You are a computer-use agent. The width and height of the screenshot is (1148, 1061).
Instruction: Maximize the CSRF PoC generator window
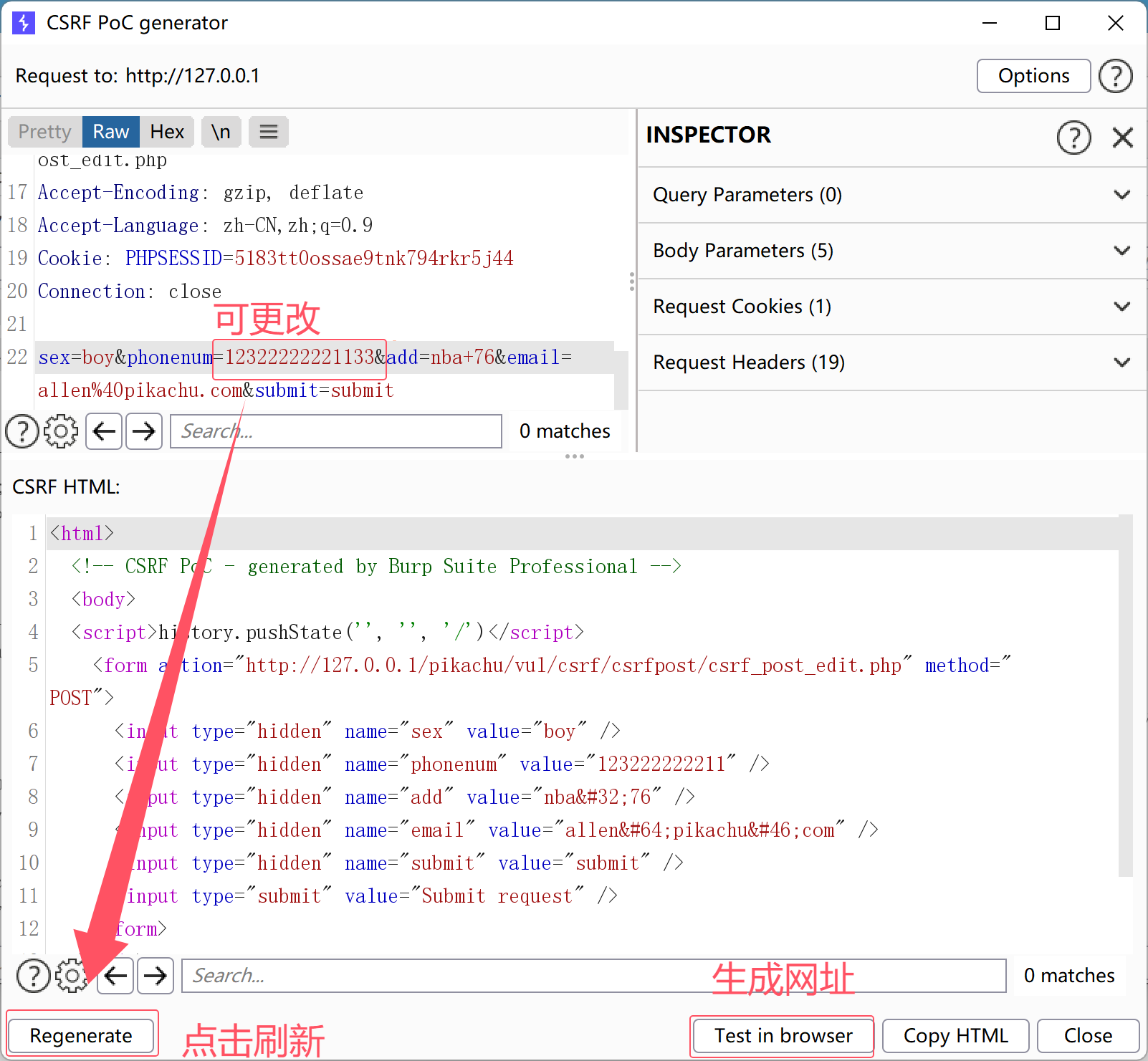[x=1053, y=23]
